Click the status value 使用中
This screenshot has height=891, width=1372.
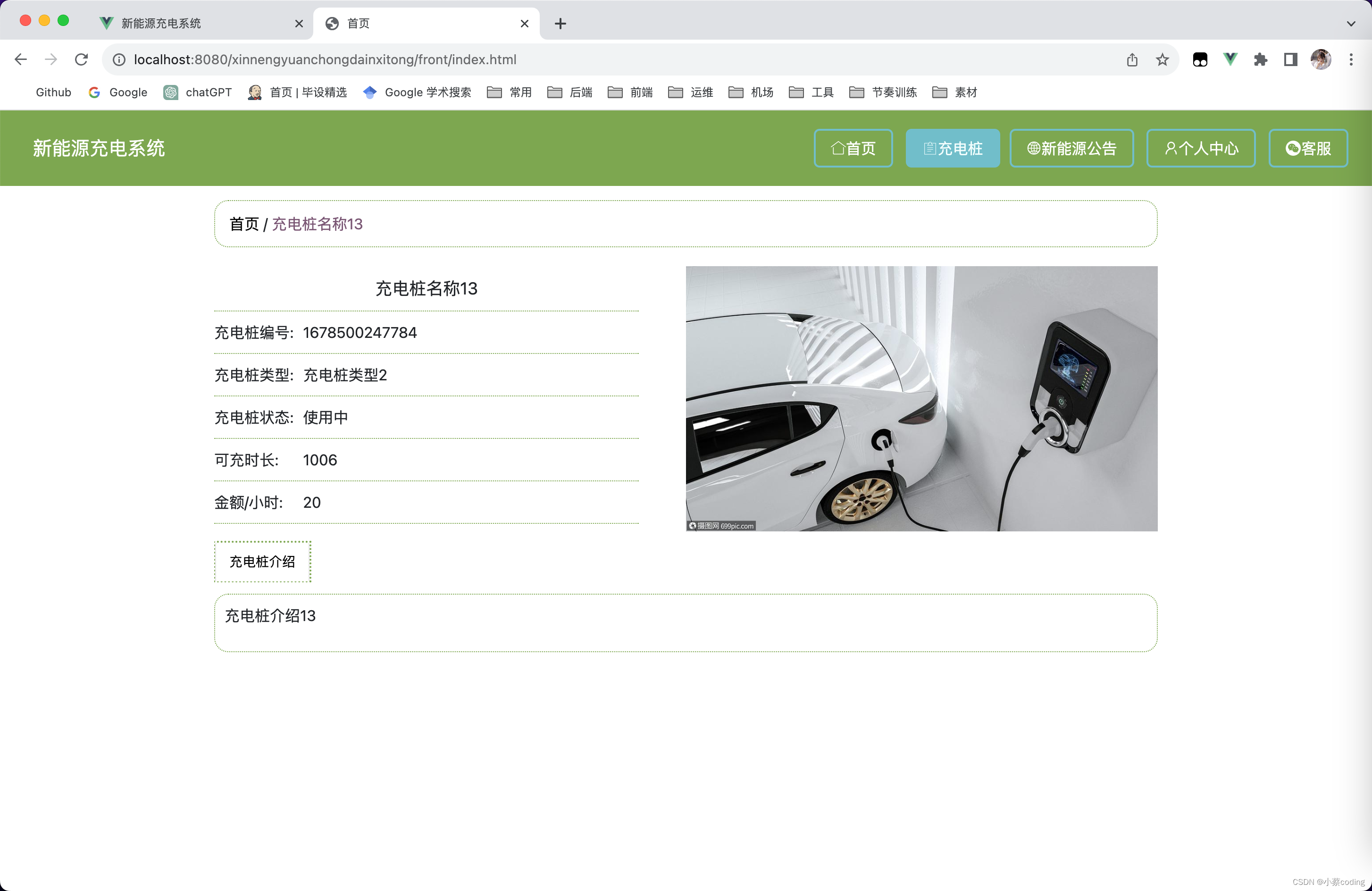click(326, 418)
